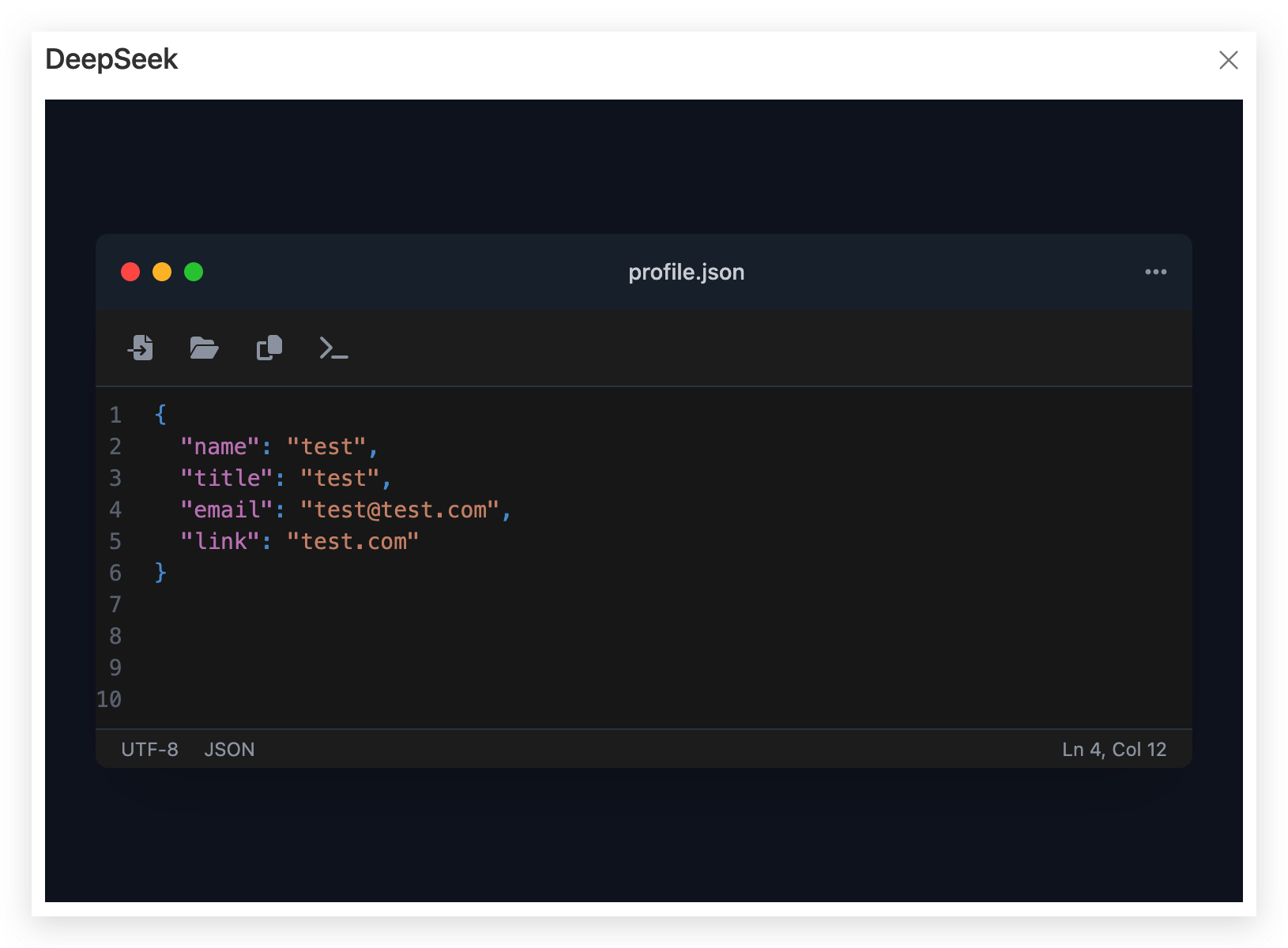This screenshot has width=1288, height=948.
Task: Click the "name" key on line 2
Action: coord(220,446)
